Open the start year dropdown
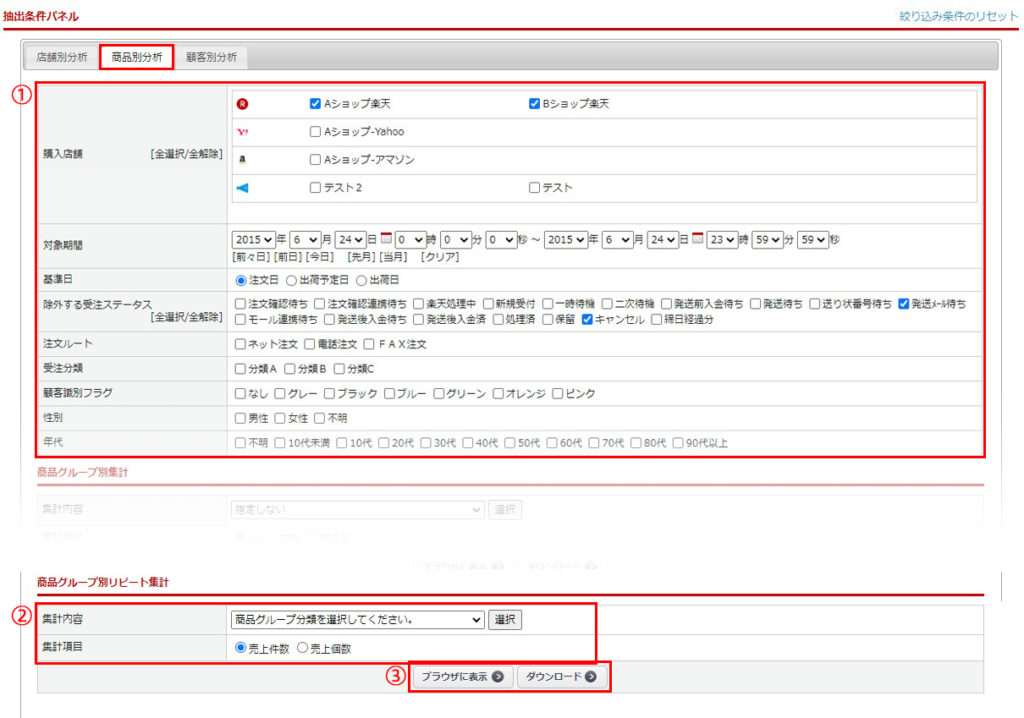1024x718 pixels. tap(253, 240)
